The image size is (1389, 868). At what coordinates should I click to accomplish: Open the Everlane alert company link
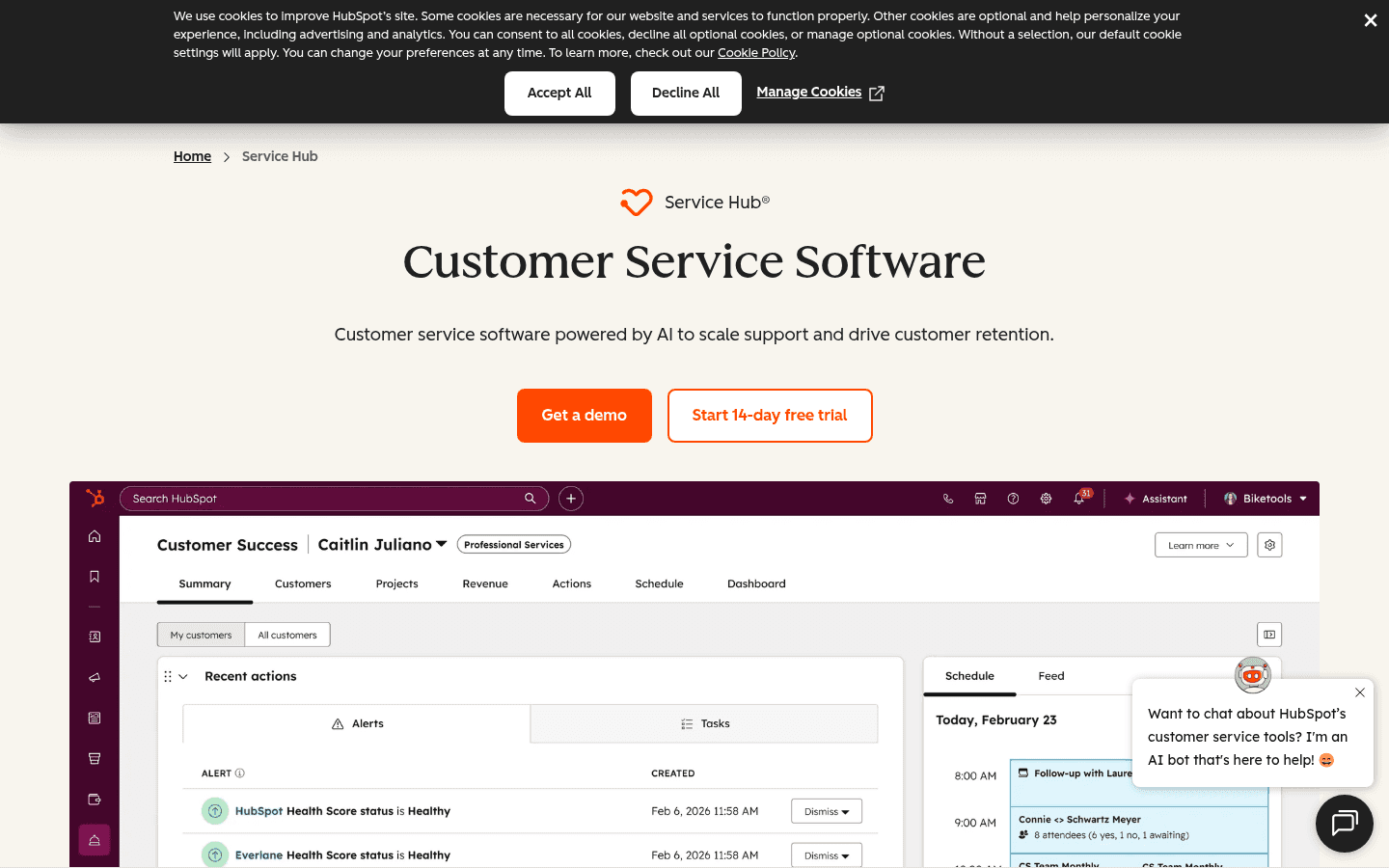click(259, 855)
